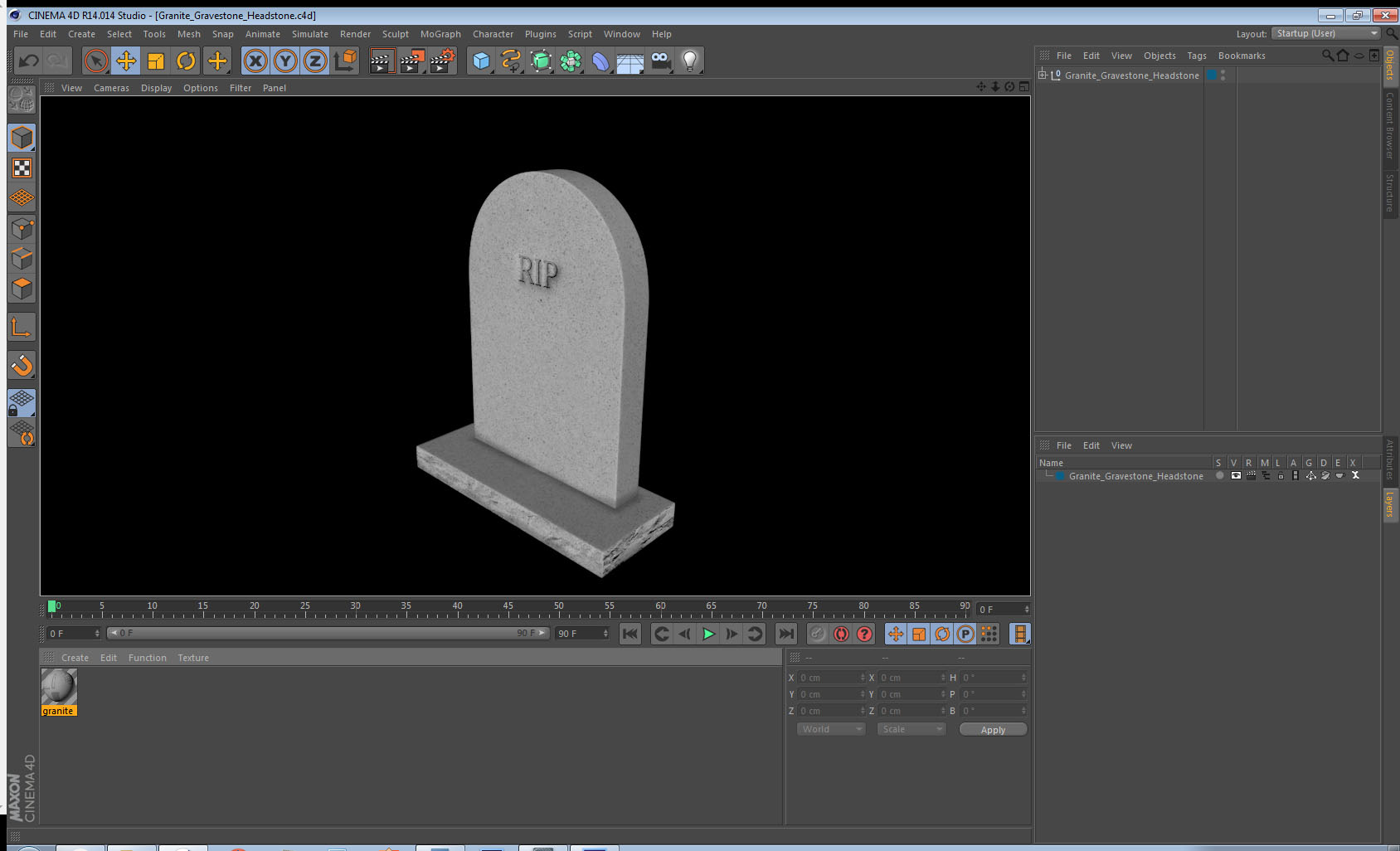
Task: Open the World coordinate dropdown
Action: coord(831,729)
